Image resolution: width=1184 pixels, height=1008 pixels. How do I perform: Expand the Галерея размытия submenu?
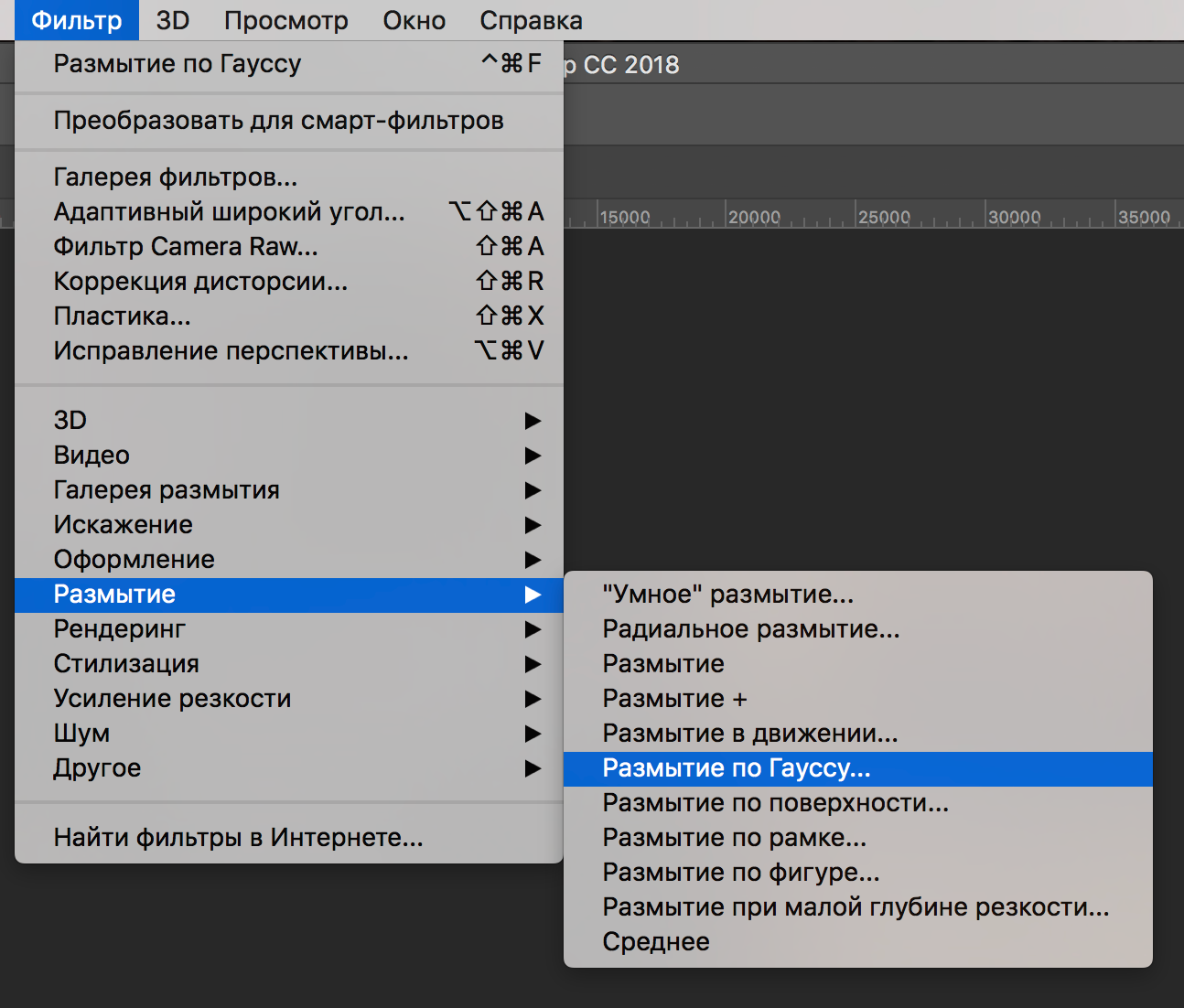click(x=167, y=489)
